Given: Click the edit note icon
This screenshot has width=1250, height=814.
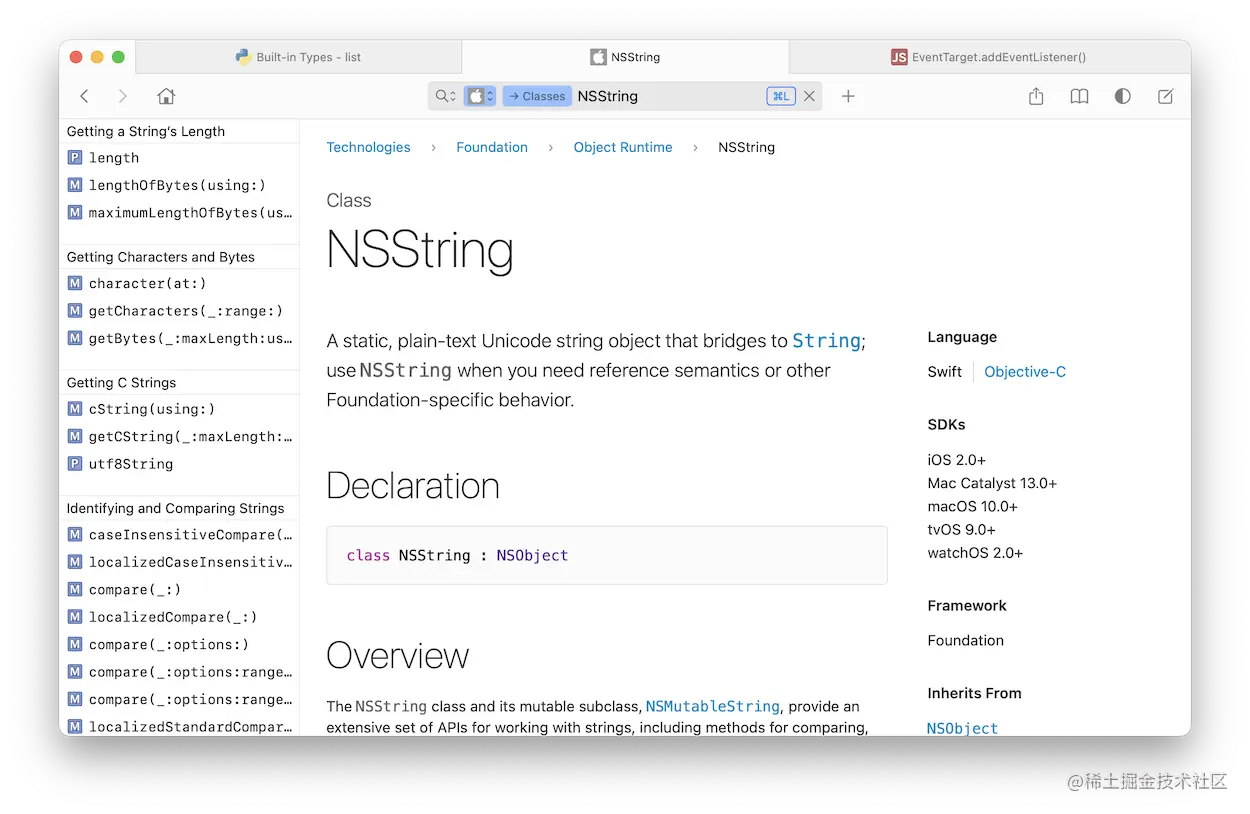Looking at the screenshot, I should (x=1165, y=96).
